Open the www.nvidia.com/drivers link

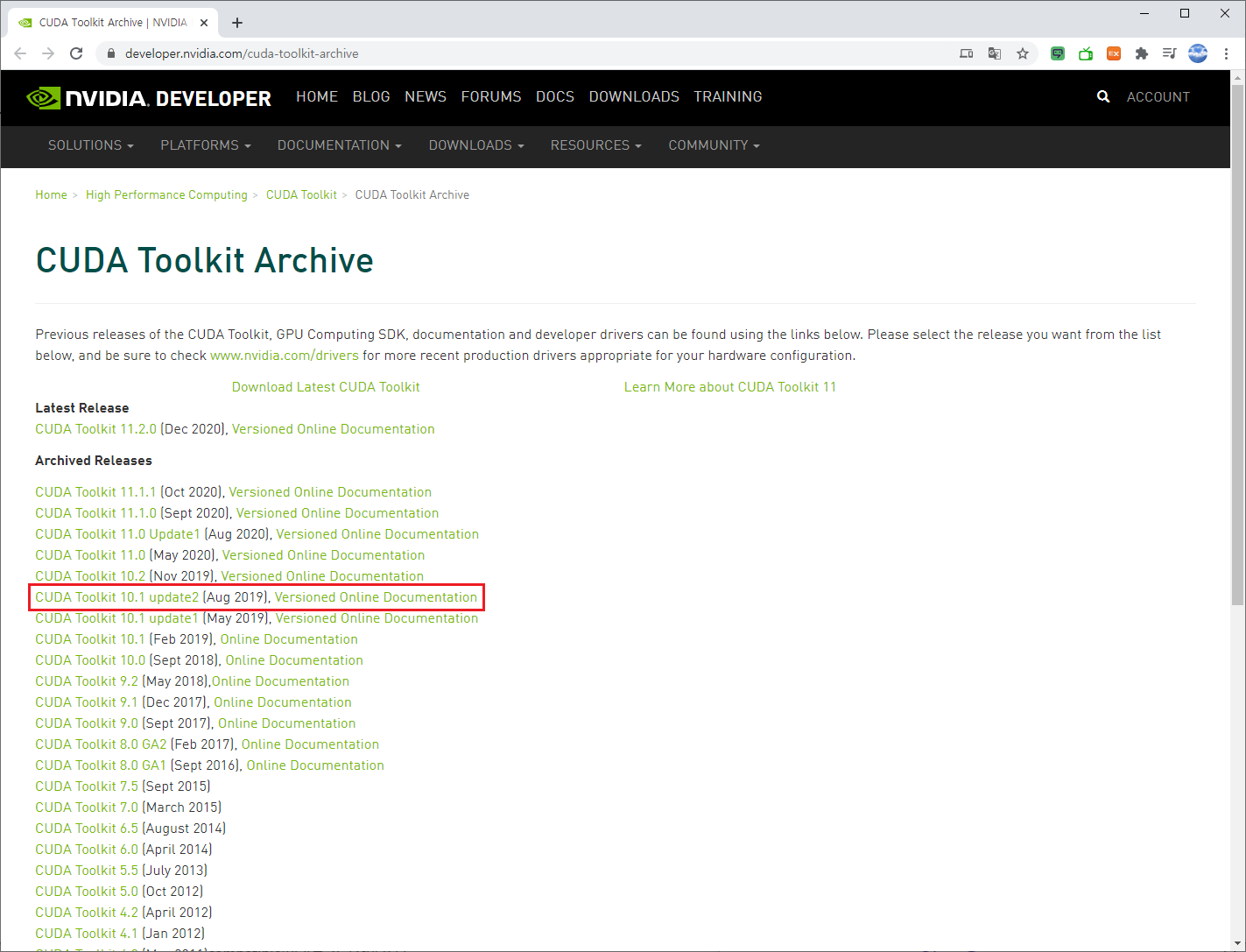285,356
